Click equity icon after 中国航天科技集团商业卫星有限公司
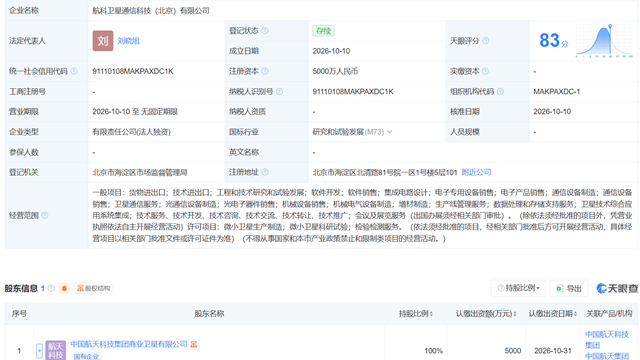Screen dimensions: 640x360 pyautogui.click(x=194, y=344)
